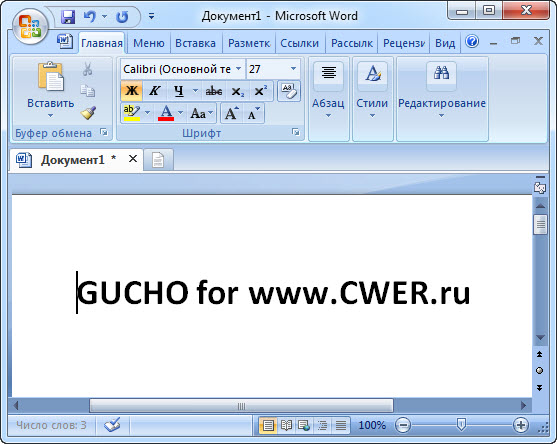Apply red font color
557x444 pixels.
coord(166,113)
